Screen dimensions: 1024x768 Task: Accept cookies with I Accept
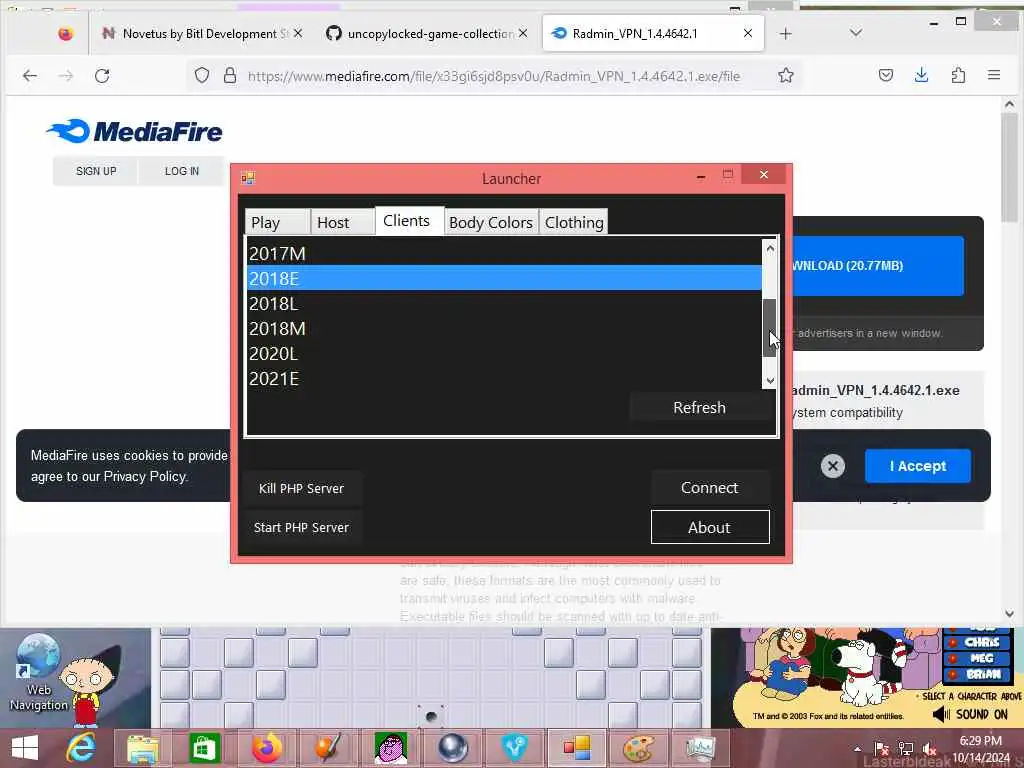(918, 466)
